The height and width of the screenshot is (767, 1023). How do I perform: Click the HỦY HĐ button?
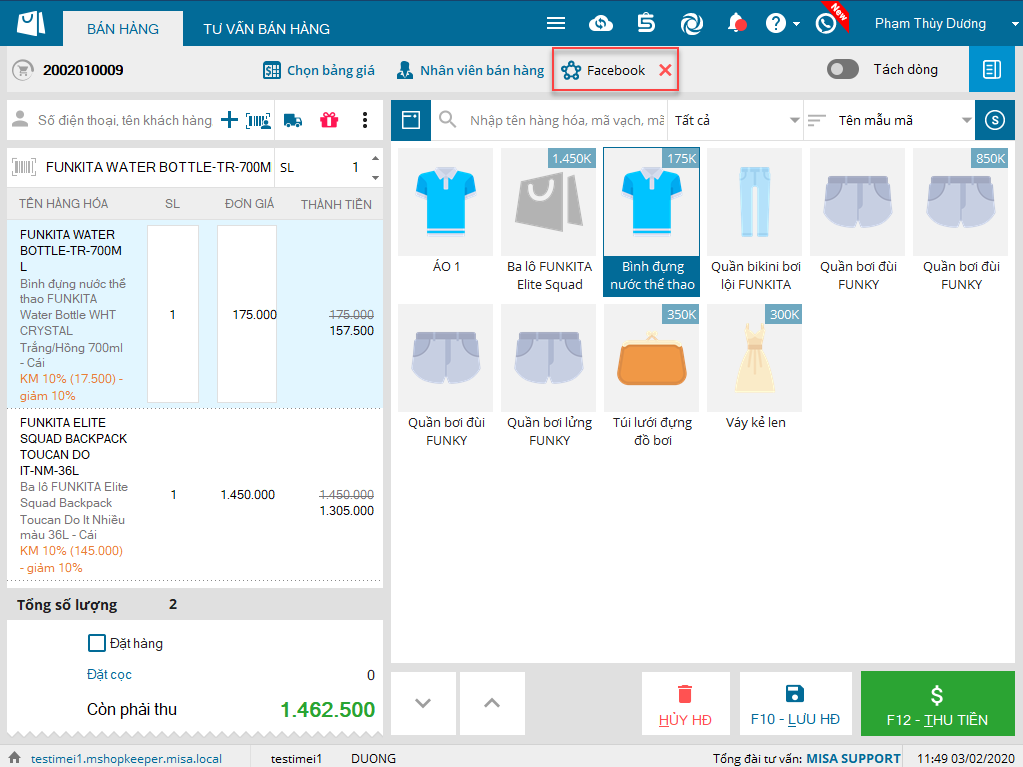686,703
